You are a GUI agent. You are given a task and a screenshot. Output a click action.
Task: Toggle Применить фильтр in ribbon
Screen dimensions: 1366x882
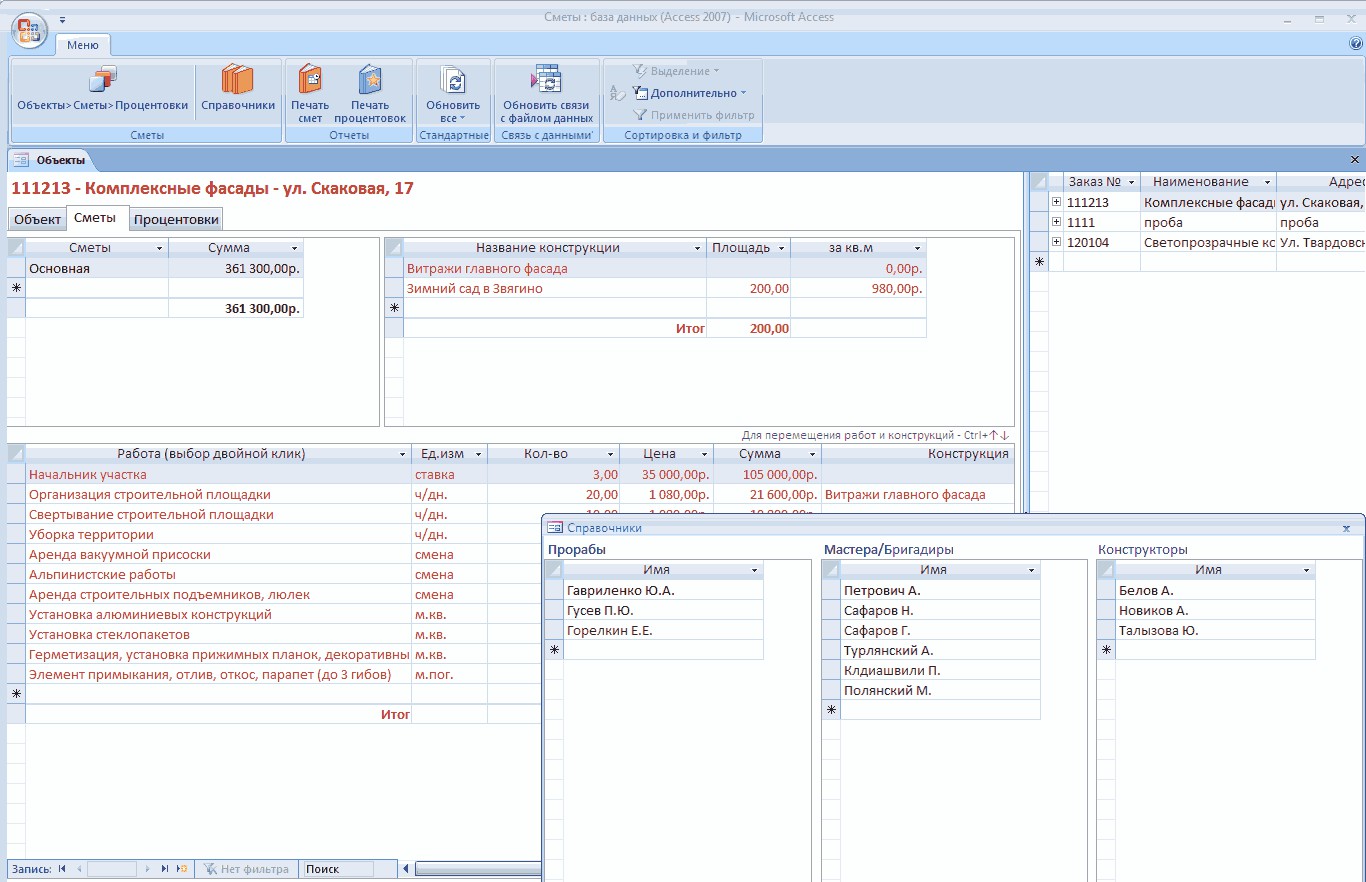pyautogui.click(x=693, y=115)
